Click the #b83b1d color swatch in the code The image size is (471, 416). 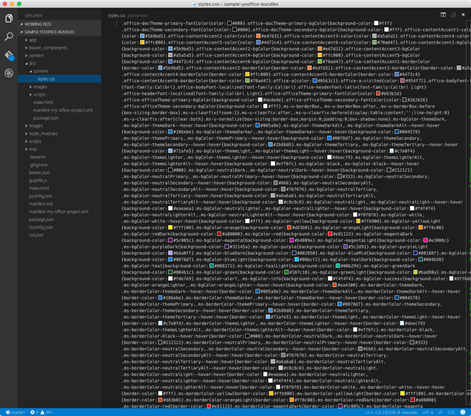pyautogui.click(x=378, y=94)
